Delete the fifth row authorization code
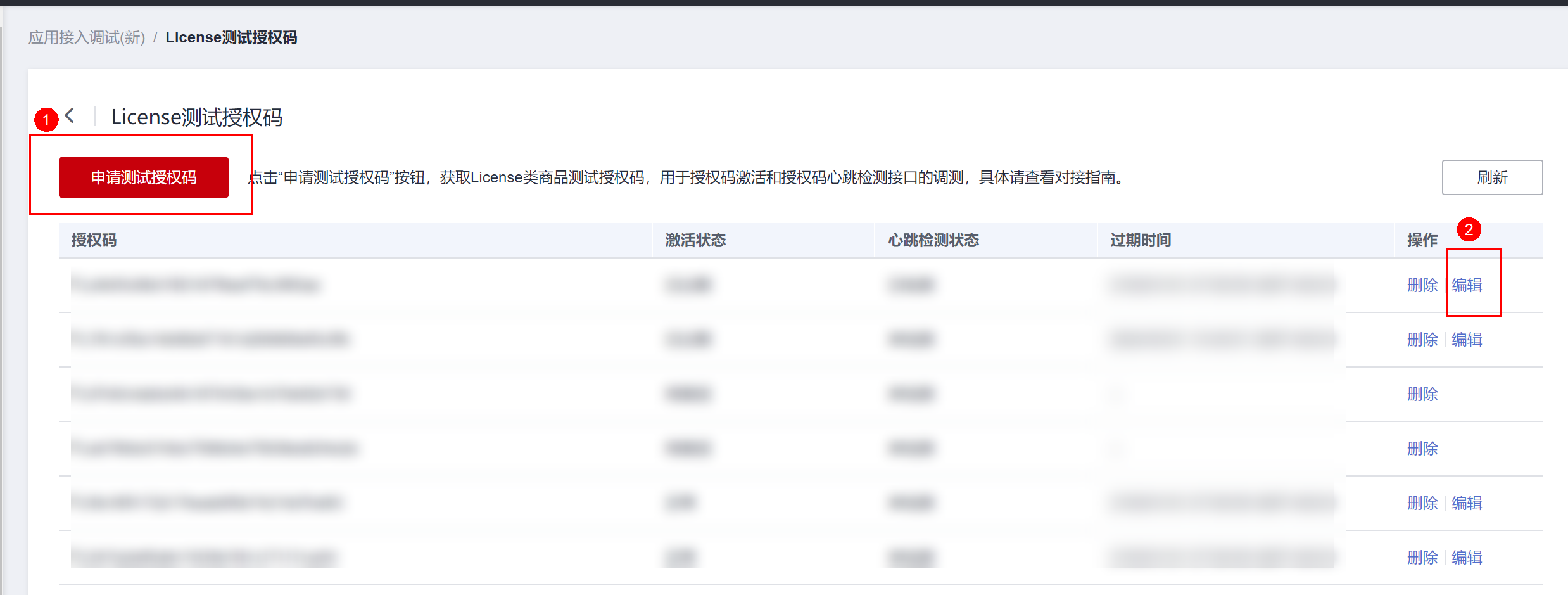 coord(1422,503)
